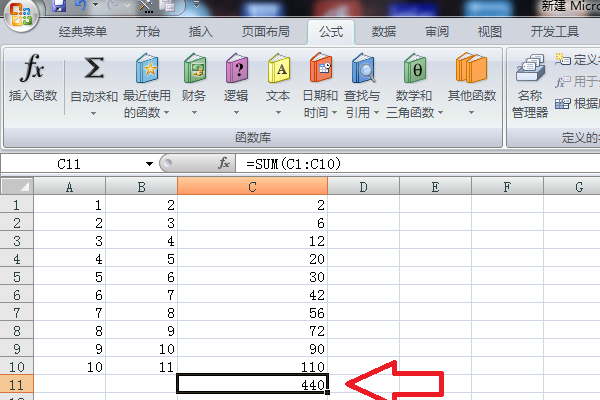This screenshot has width=600, height=400.
Task: Select column D header
Action: point(364,187)
